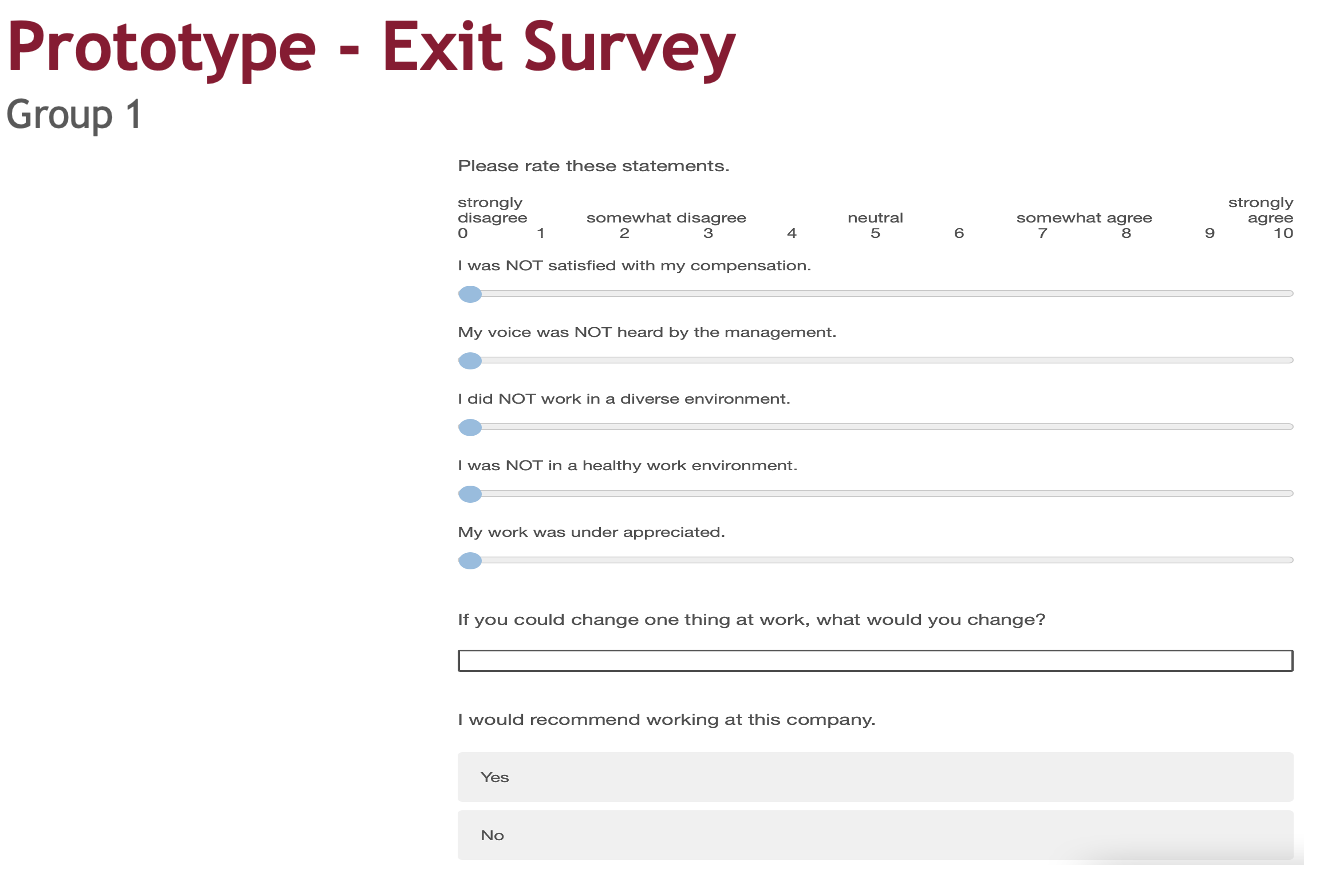Click the healthy work environment slider handle
The width and height of the screenshot is (1320, 888).
pos(470,494)
